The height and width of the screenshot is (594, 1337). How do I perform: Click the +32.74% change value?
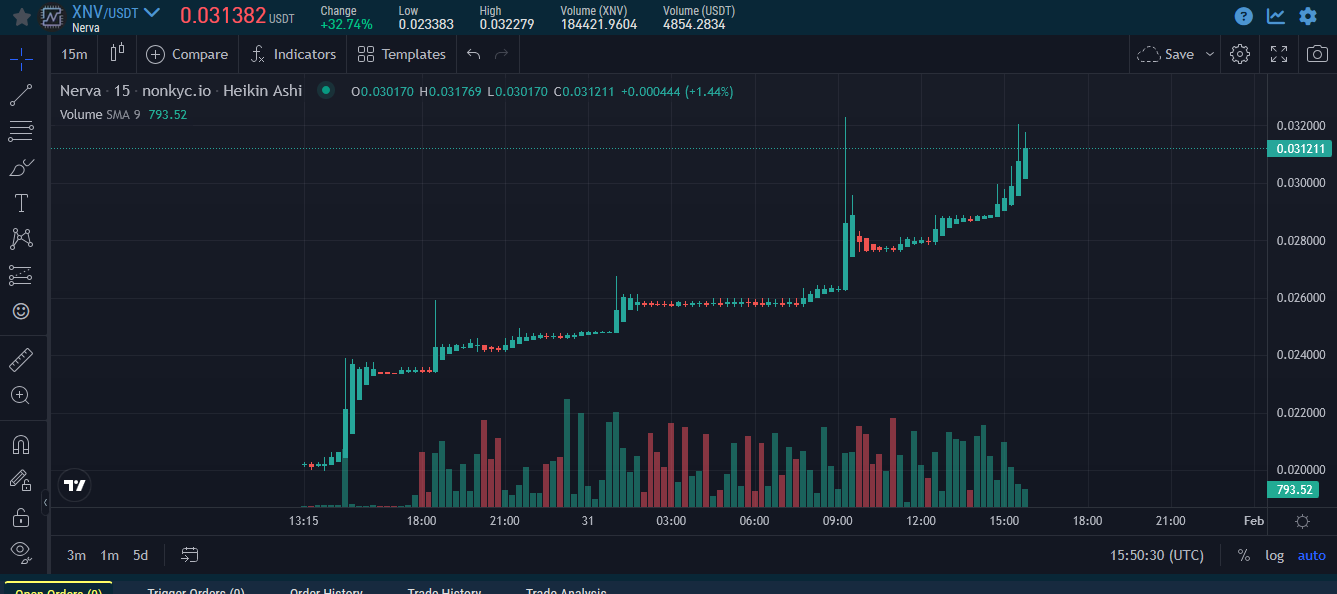346,24
